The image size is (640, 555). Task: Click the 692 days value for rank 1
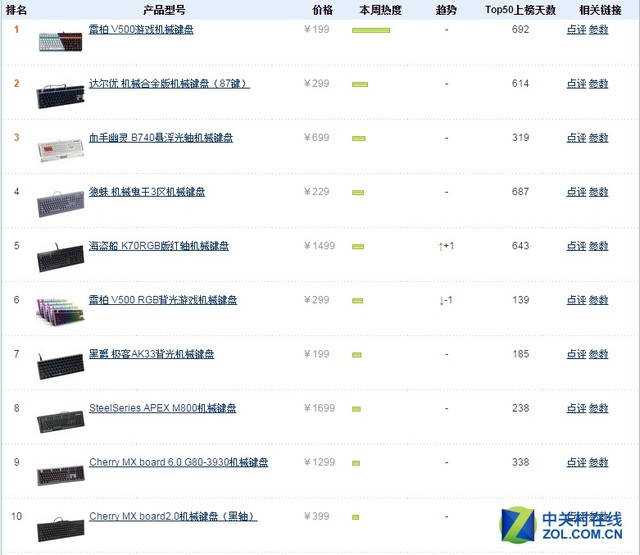520,29
